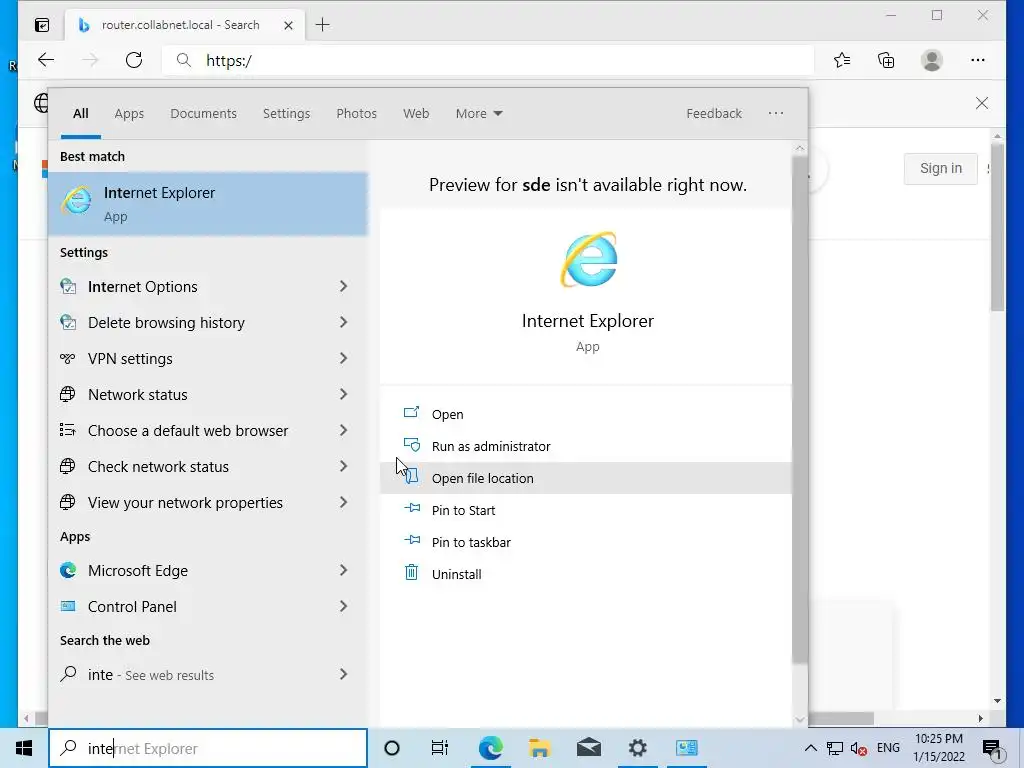The width and height of the screenshot is (1024, 768).
Task: Open the Windows Start button
Action: point(24,748)
